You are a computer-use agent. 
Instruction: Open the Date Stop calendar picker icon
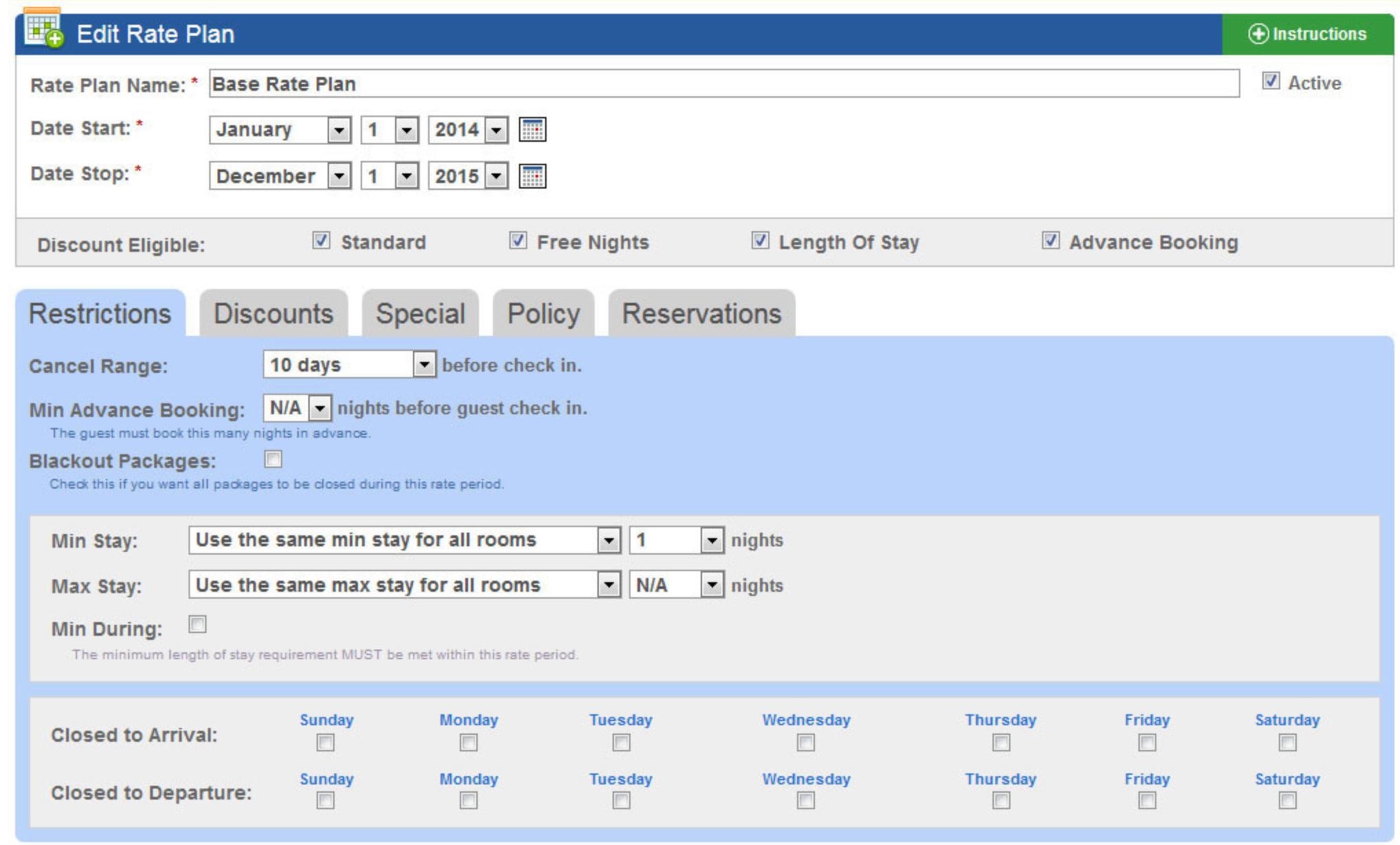[x=532, y=176]
